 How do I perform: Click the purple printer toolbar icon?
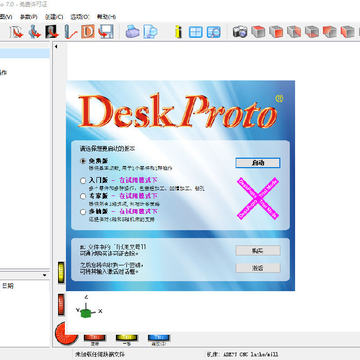(x=132, y=32)
